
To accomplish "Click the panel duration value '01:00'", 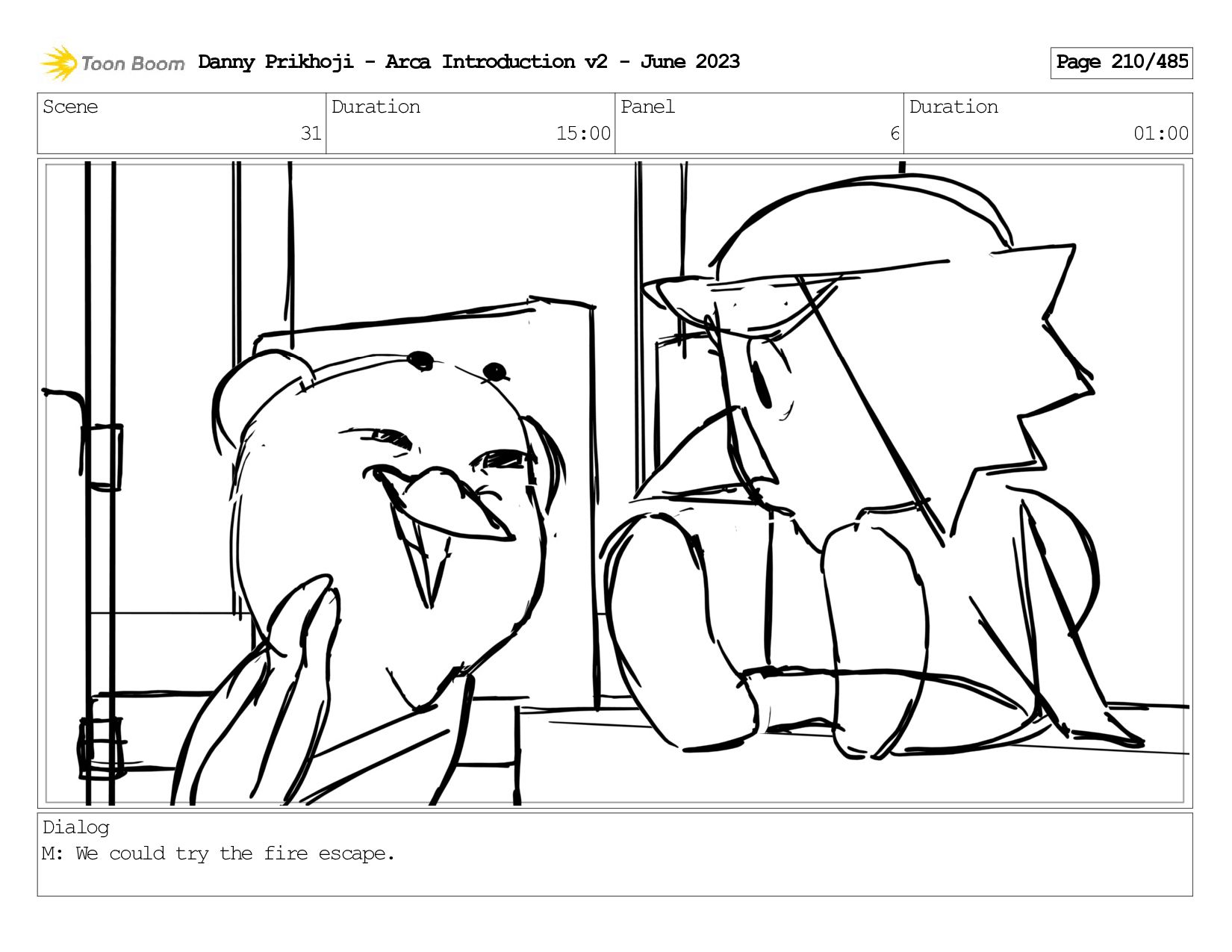I will coord(1161,134).
